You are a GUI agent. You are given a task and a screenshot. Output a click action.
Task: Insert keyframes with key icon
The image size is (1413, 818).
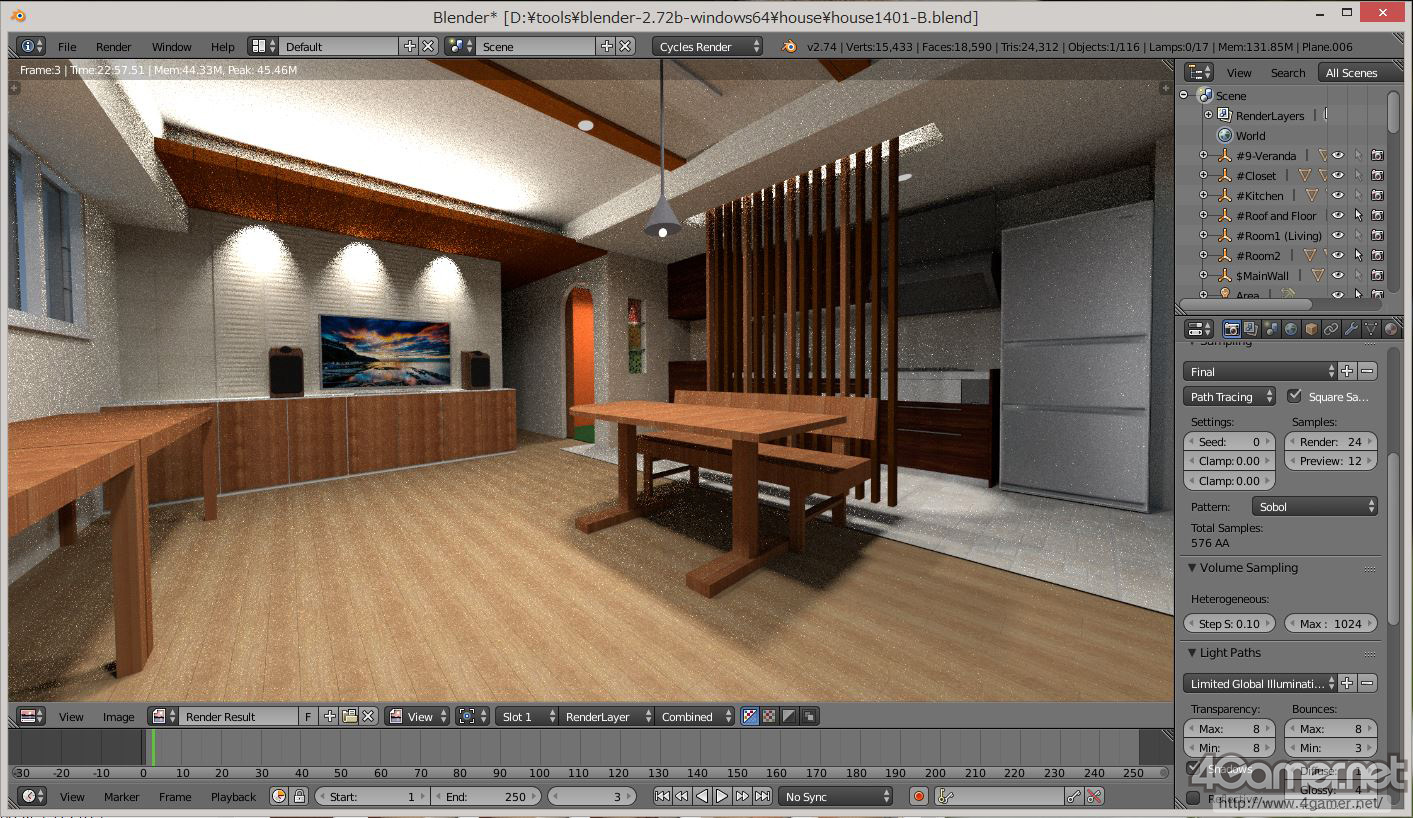[1074, 796]
